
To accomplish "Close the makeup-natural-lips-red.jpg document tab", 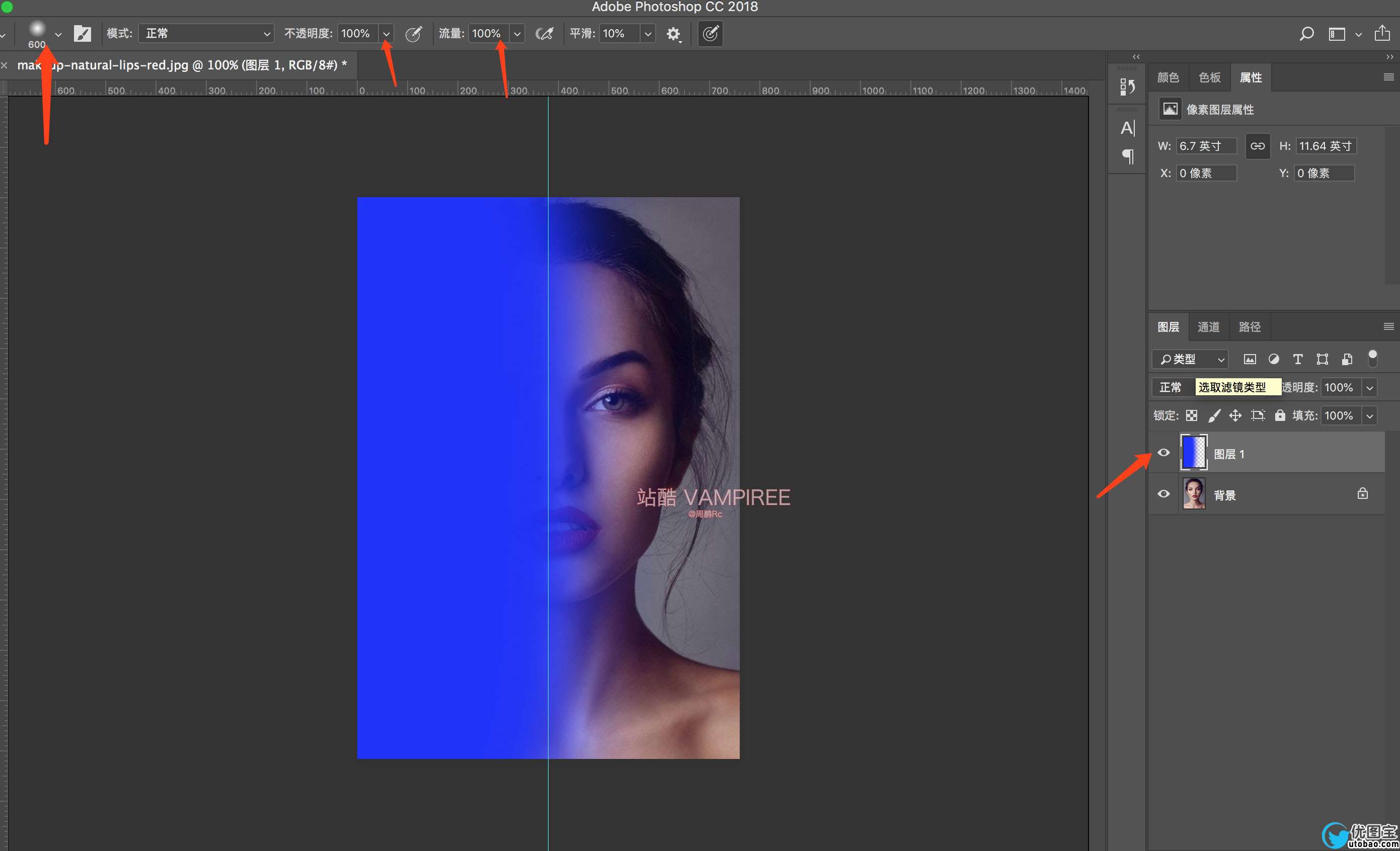I will point(5,66).
